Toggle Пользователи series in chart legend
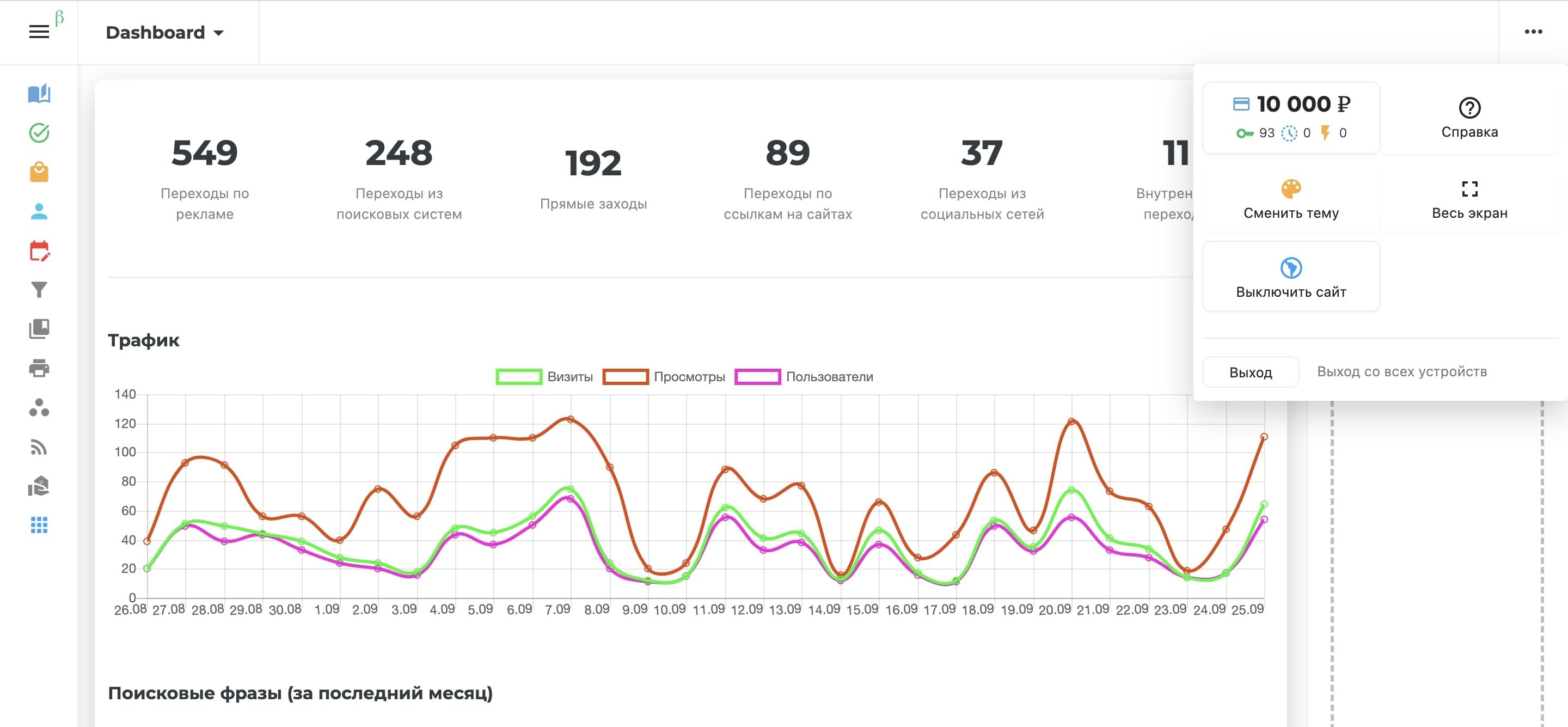 coord(804,377)
